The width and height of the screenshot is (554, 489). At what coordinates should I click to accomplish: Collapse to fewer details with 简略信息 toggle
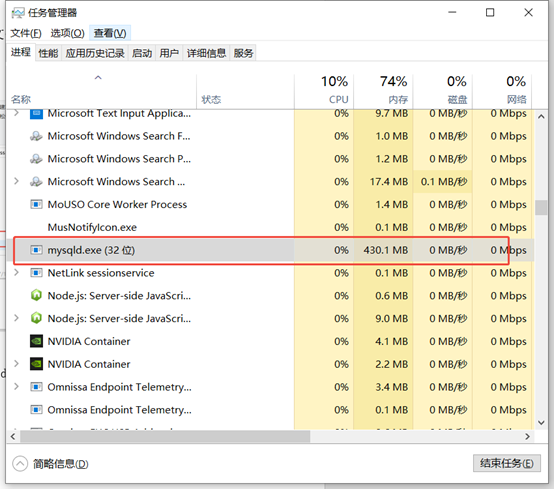50,464
